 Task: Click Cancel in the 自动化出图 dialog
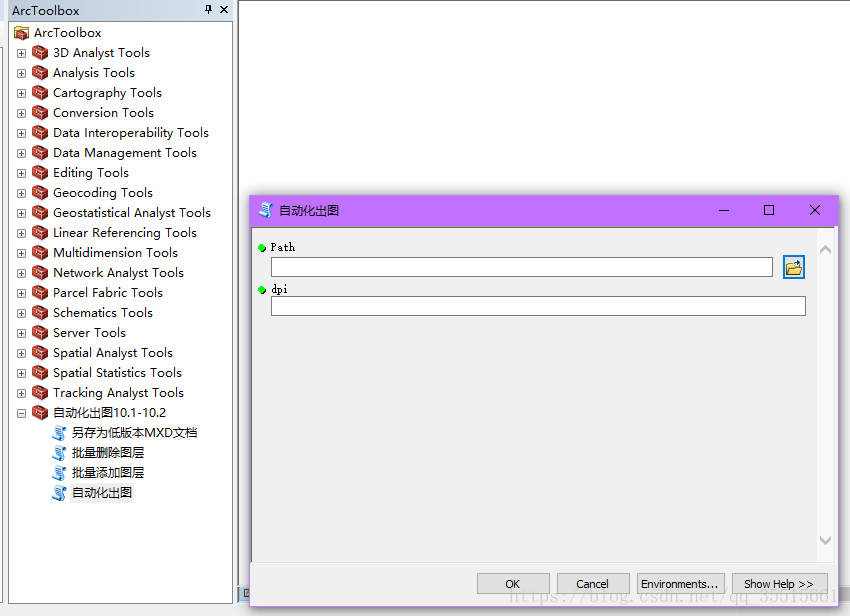coord(593,584)
